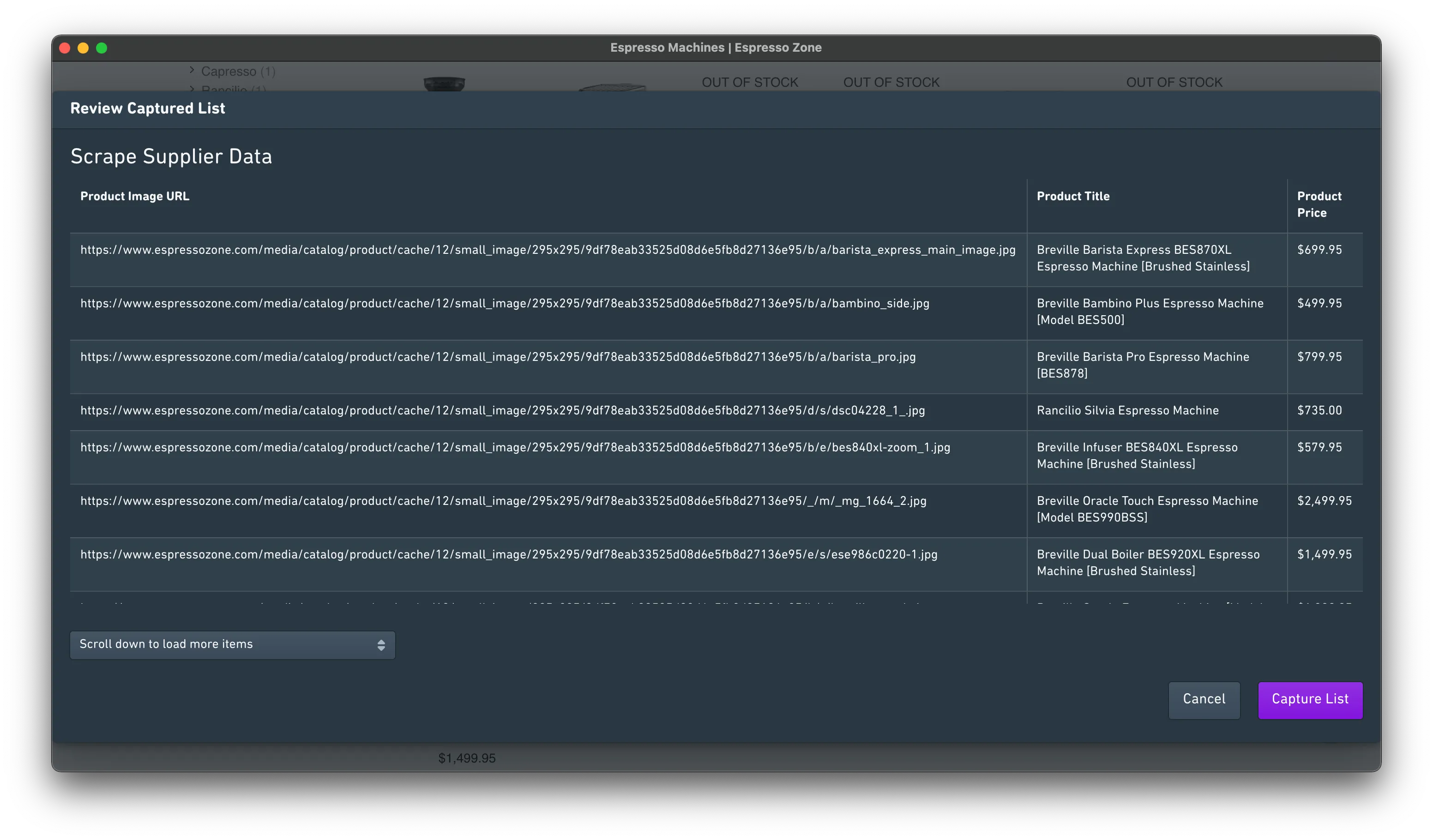Click the $699.95 price cell
1433x840 pixels.
coord(1325,259)
